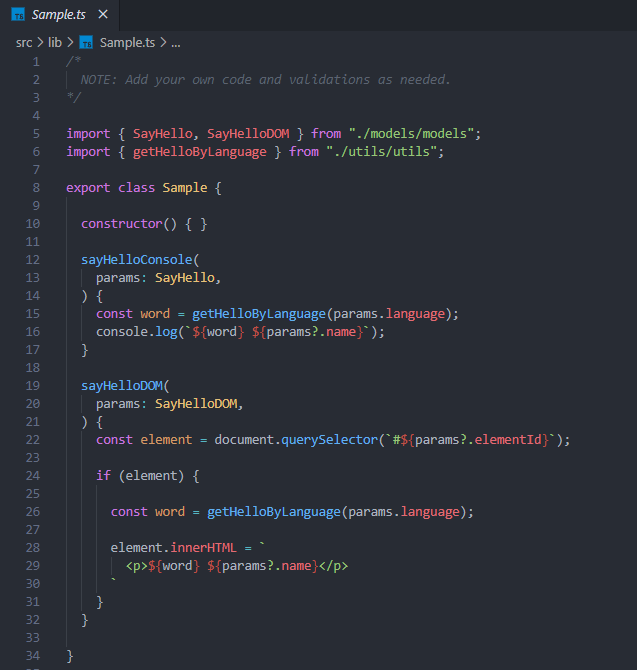Click the method name 'sayHelloDOM(' on line 19
The width and height of the screenshot is (637, 670).
coord(125,386)
